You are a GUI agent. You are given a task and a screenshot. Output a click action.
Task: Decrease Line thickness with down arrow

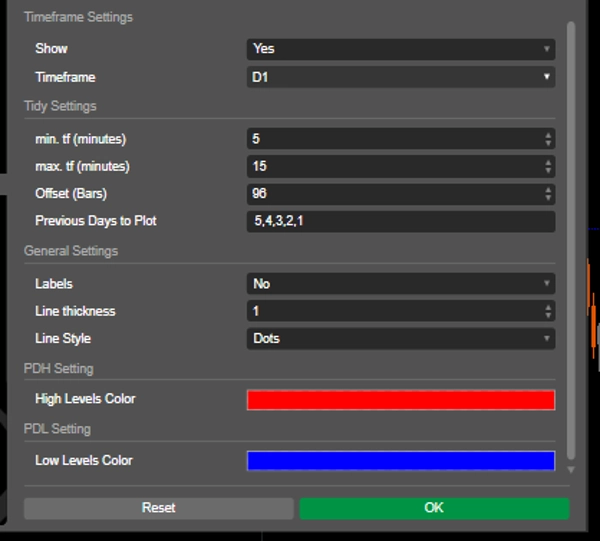point(548,316)
